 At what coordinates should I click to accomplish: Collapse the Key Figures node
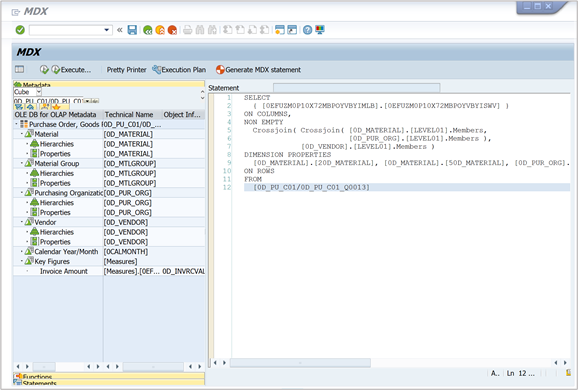(22, 261)
